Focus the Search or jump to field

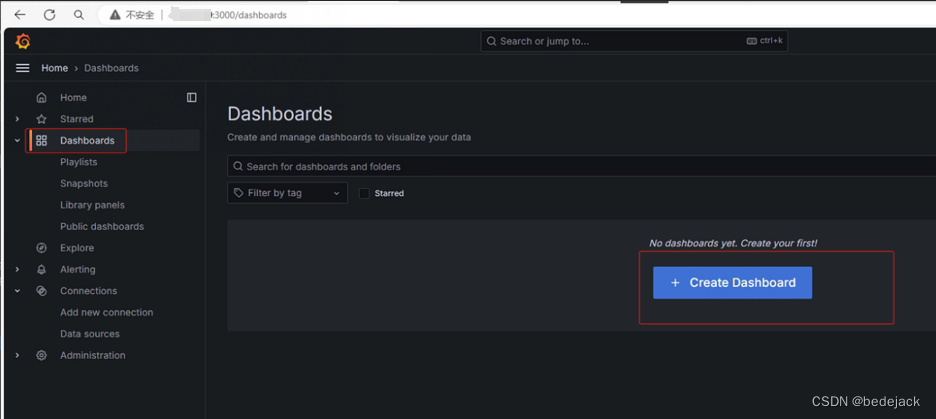tap(634, 41)
